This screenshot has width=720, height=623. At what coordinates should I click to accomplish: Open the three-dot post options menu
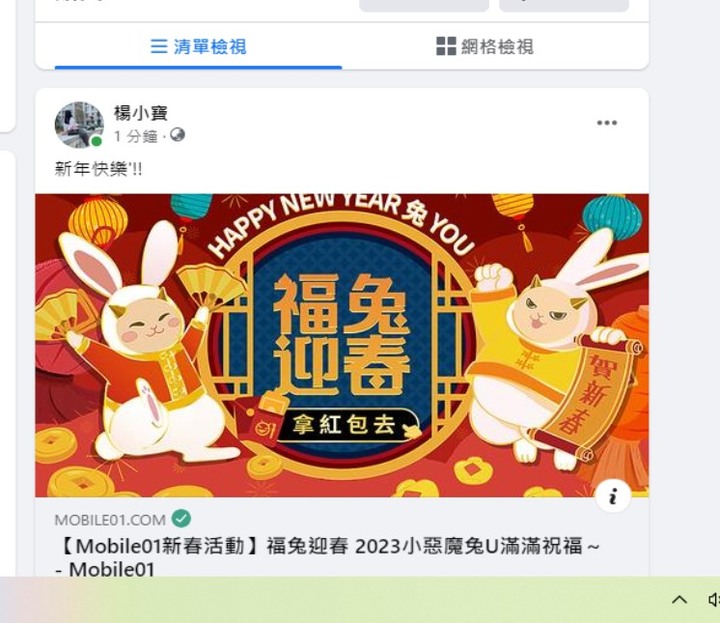click(x=607, y=123)
